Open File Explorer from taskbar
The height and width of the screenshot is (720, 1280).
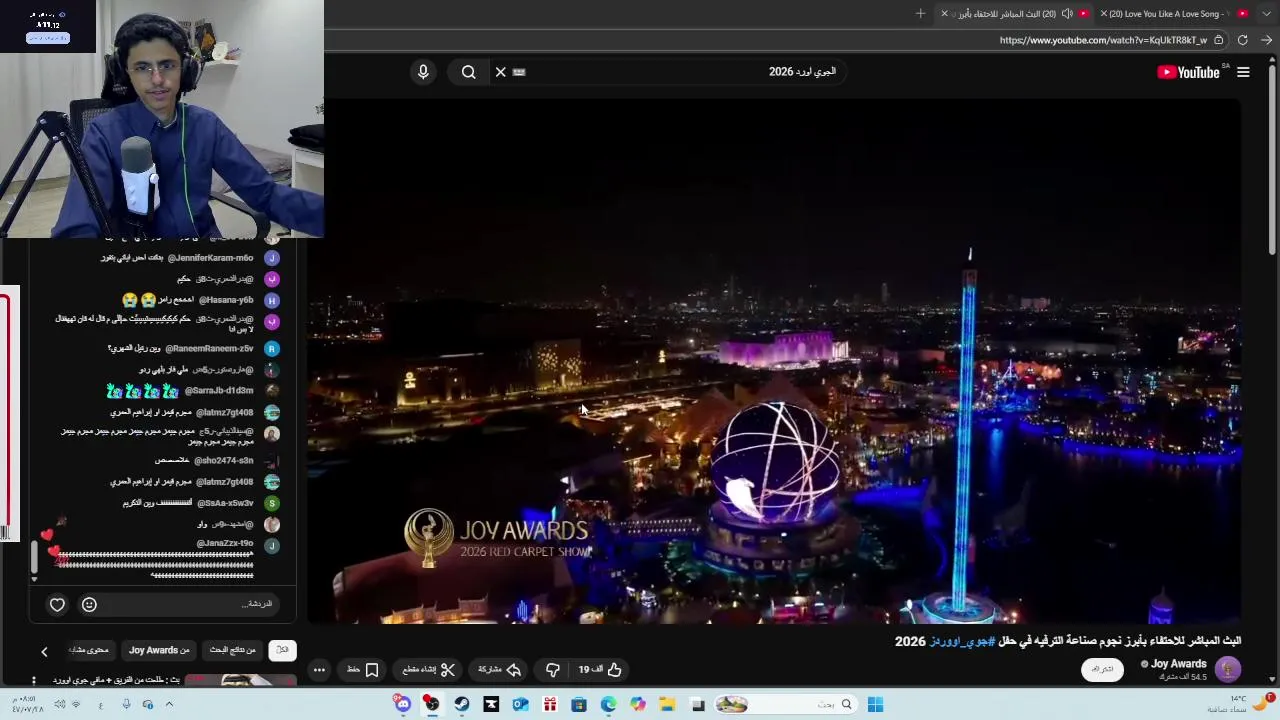pyautogui.click(x=667, y=705)
